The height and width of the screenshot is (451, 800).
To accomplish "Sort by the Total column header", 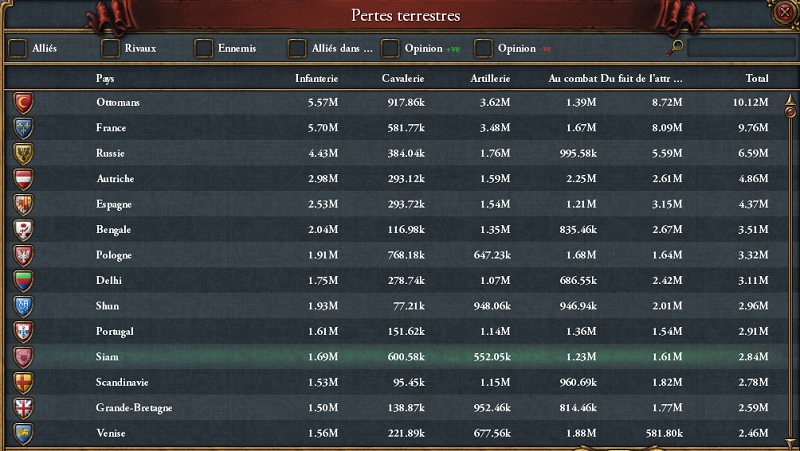I will coord(757,78).
